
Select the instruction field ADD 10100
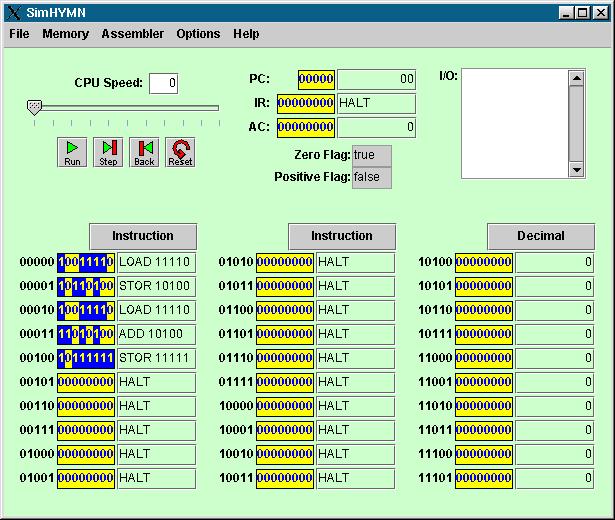(155, 334)
